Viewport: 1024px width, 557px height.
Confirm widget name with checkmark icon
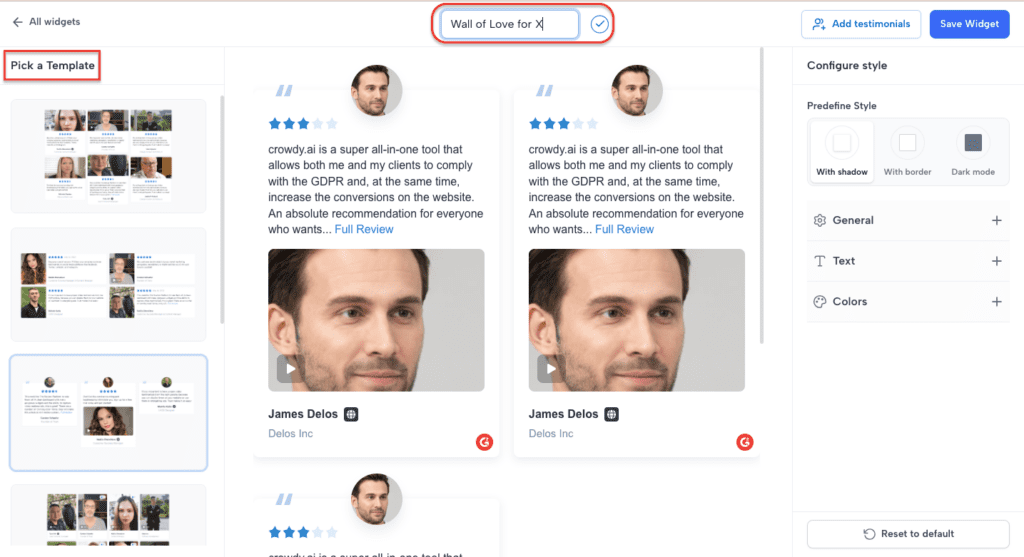[599, 24]
